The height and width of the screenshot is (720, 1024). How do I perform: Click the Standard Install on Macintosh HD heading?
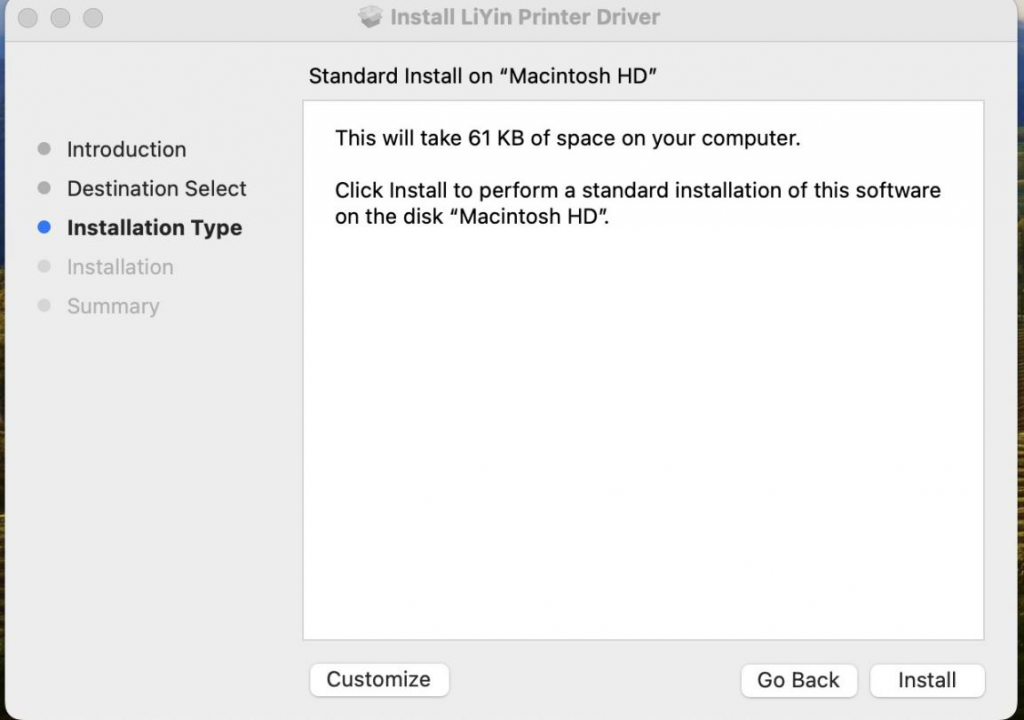[483, 76]
